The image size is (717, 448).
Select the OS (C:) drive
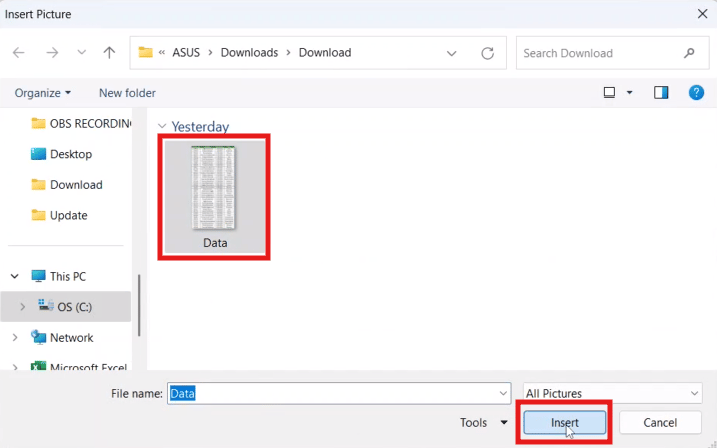click(65, 306)
